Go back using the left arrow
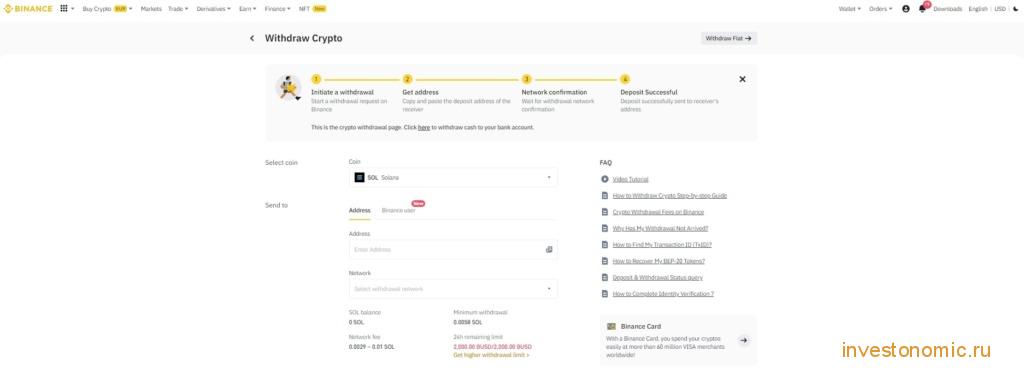The width and height of the screenshot is (1024, 369). (252, 39)
